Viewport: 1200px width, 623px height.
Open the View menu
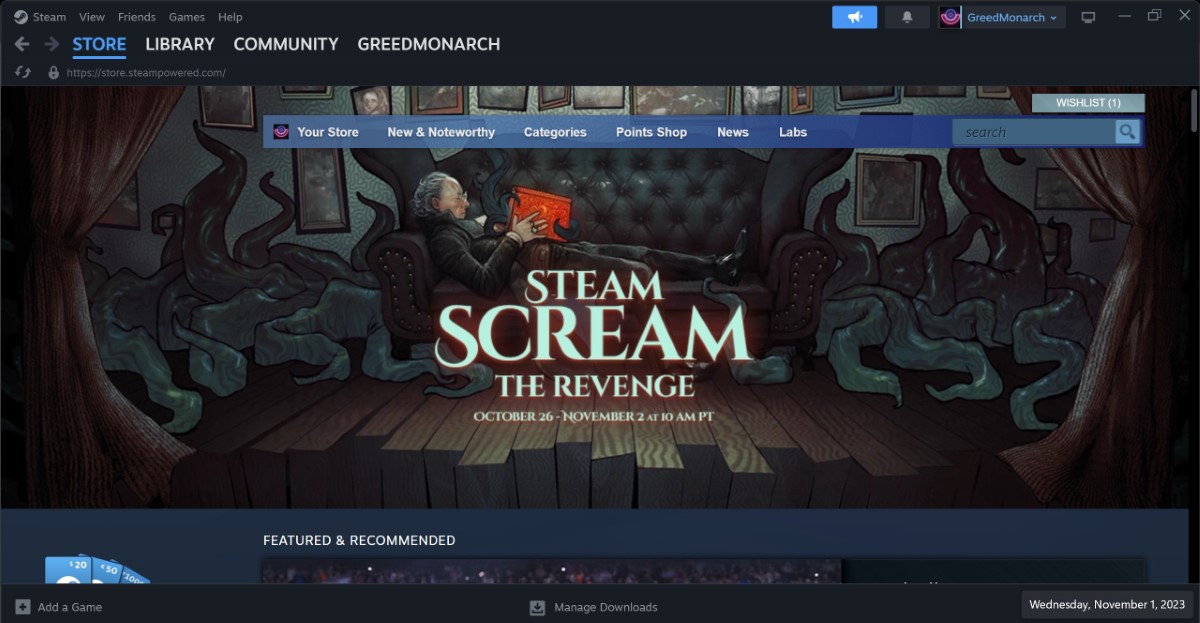click(91, 16)
